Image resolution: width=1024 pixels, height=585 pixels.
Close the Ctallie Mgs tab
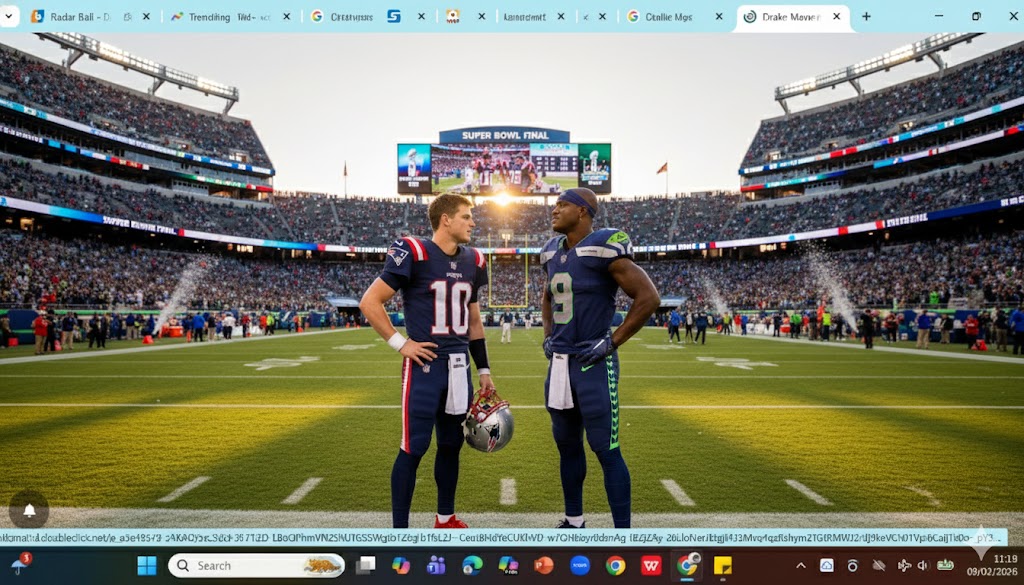pyautogui.click(x=719, y=17)
